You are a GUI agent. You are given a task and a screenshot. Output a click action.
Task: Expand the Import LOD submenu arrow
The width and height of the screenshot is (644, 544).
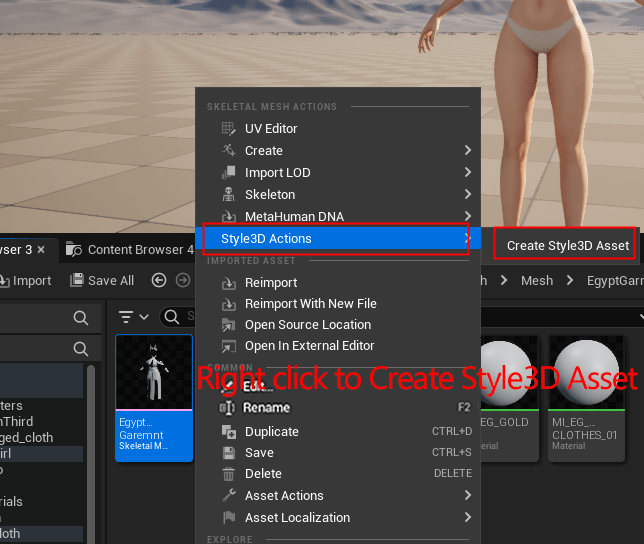pyautogui.click(x=467, y=172)
